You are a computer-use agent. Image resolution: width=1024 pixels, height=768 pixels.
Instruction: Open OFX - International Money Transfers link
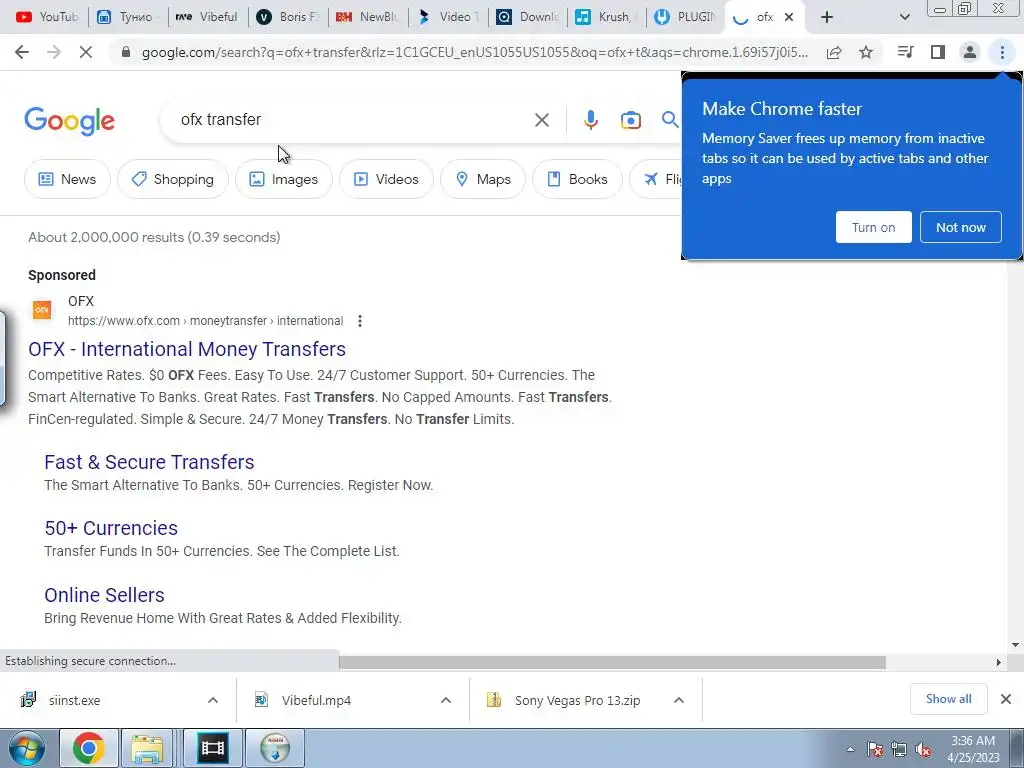click(187, 349)
